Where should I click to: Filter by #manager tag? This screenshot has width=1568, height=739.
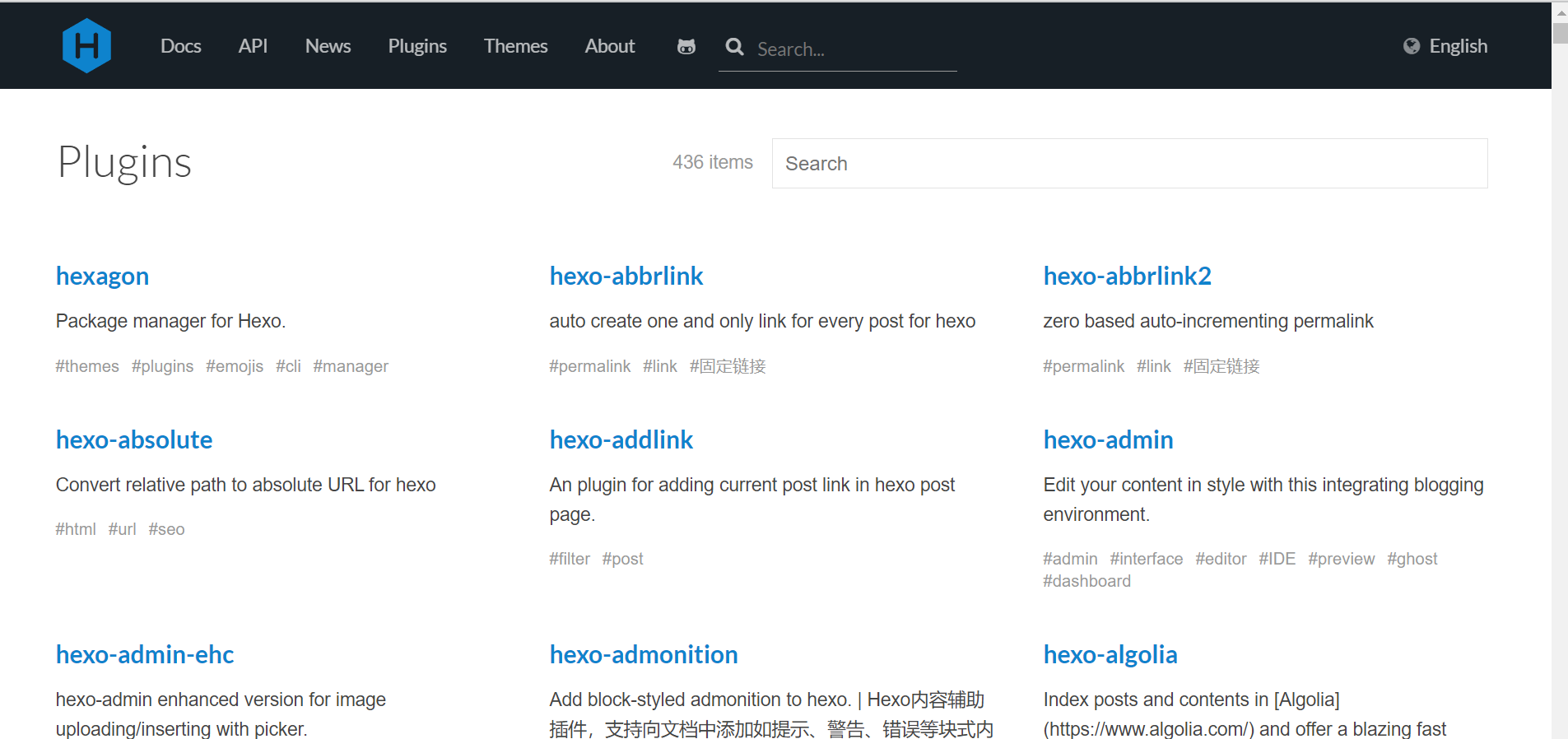(x=351, y=366)
